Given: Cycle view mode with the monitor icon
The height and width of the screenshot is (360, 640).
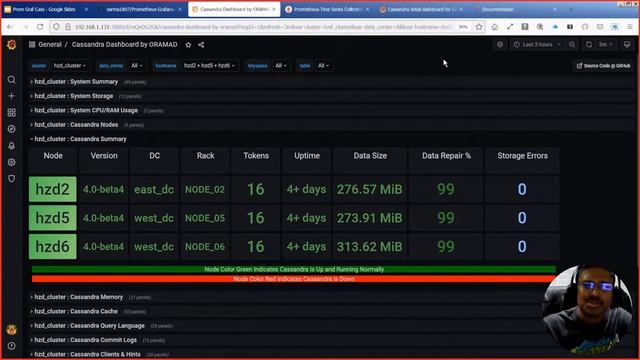Looking at the screenshot, I should (627, 44).
